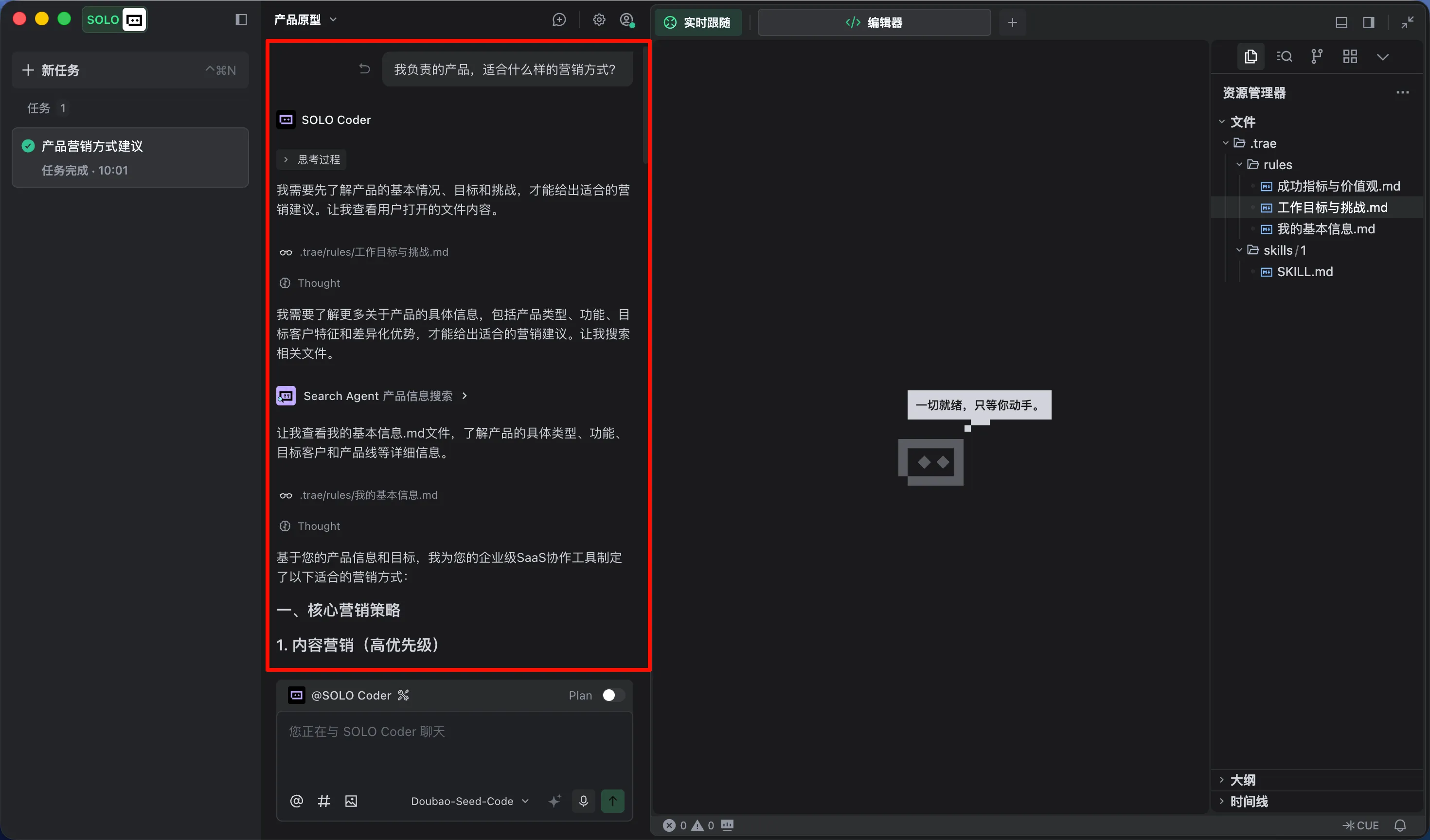The height and width of the screenshot is (840, 1430).
Task: Open the source control branch icon
Action: (x=1317, y=57)
